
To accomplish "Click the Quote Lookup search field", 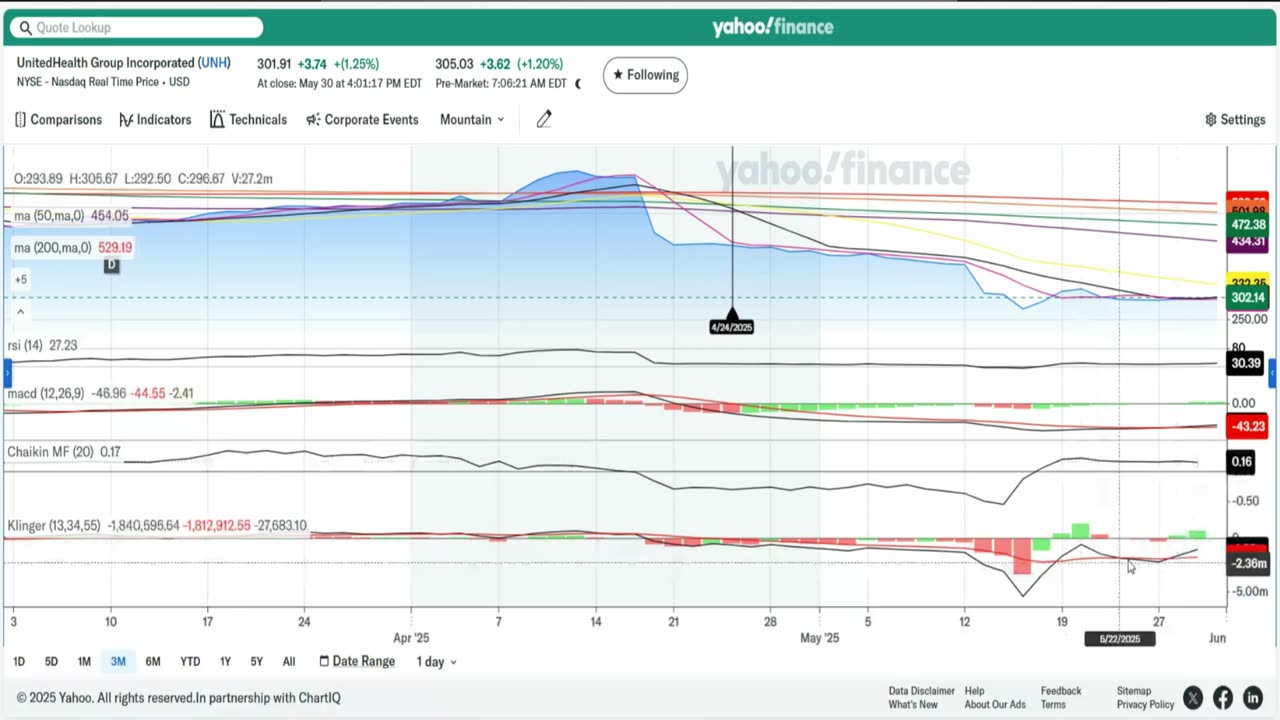I will tap(137, 28).
